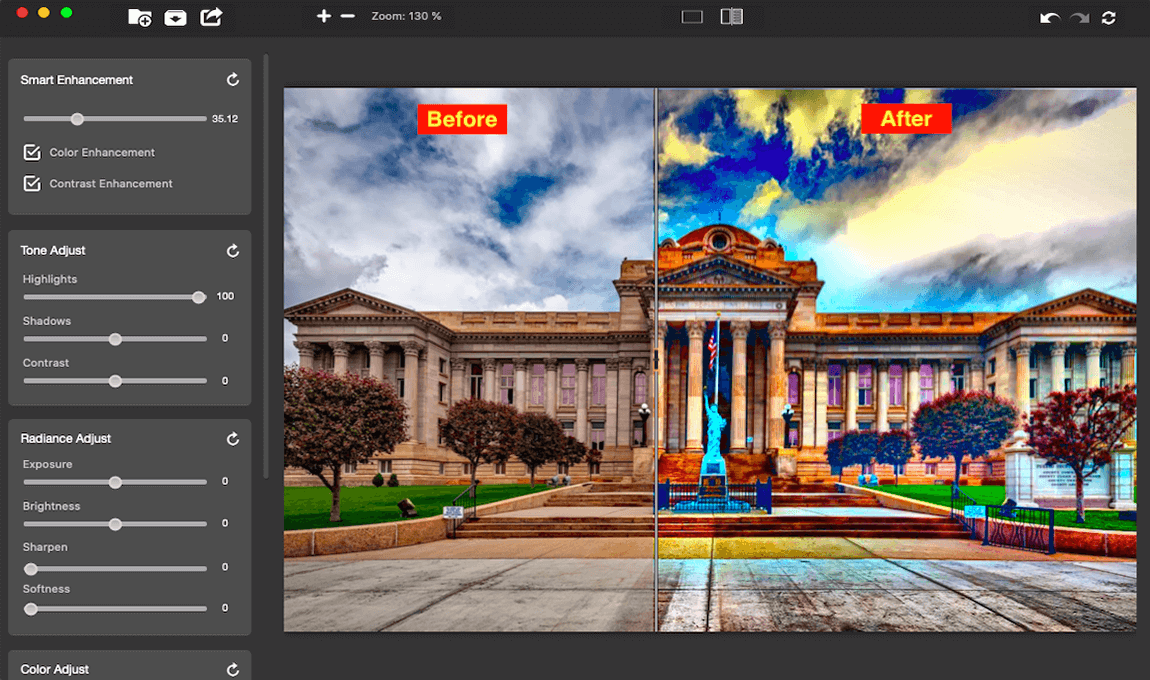Toggle the Color Enhancement checkbox
The height and width of the screenshot is (680, 1150).
(x=32, y=152)
